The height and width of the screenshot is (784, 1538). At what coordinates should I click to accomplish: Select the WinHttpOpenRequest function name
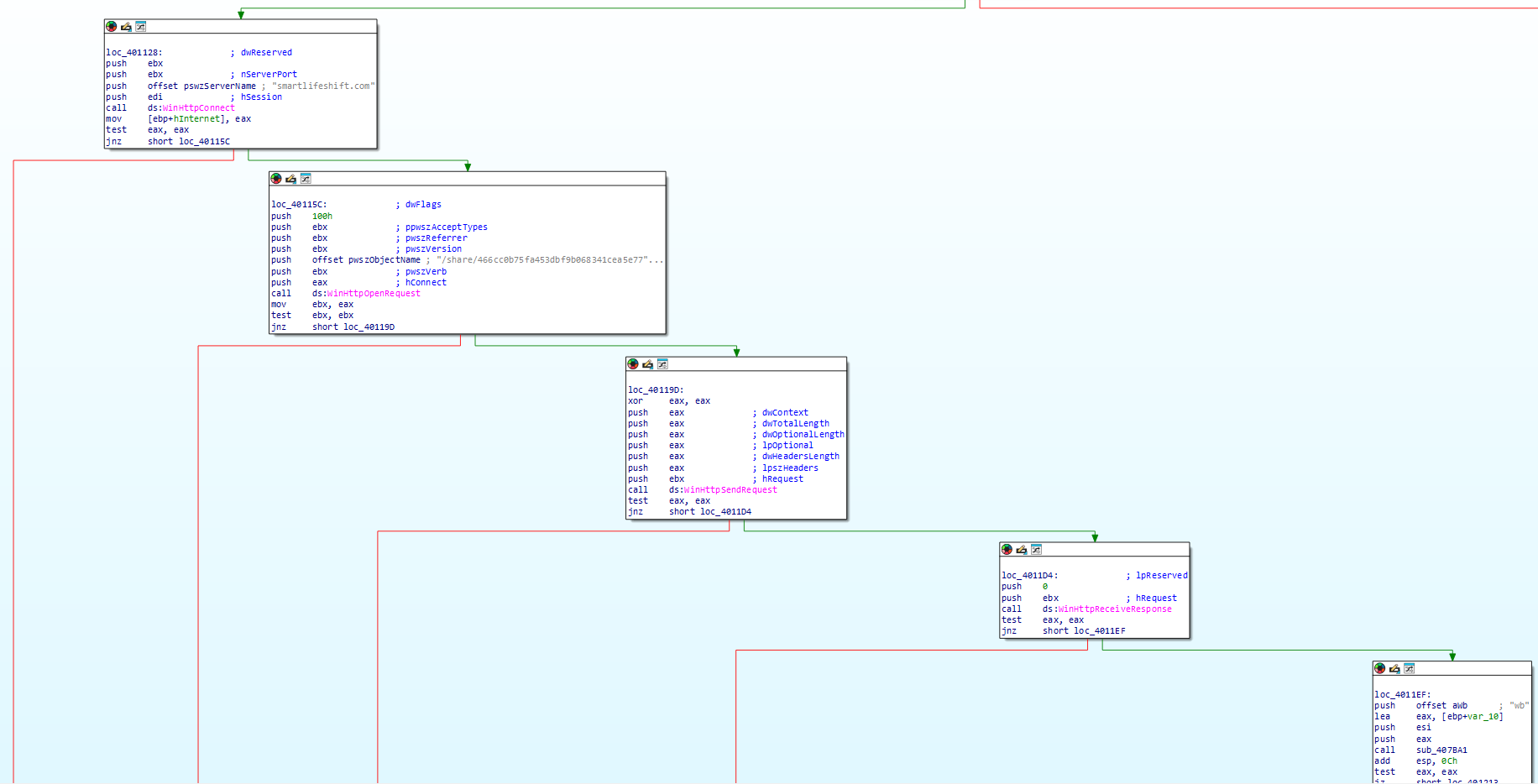(x=374, y=294)
